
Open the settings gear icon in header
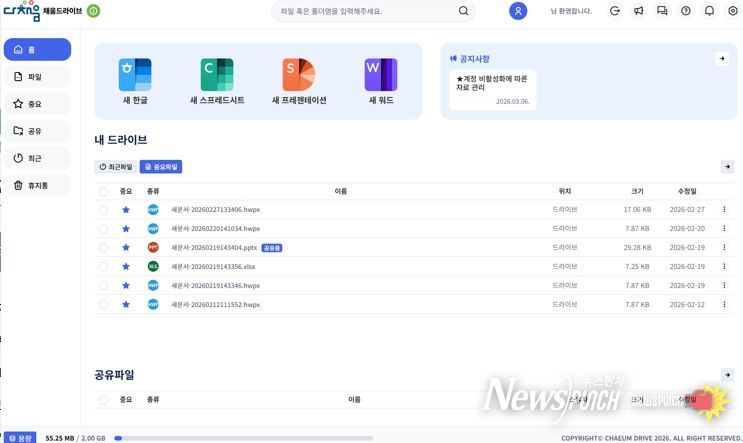click(732, 11)
